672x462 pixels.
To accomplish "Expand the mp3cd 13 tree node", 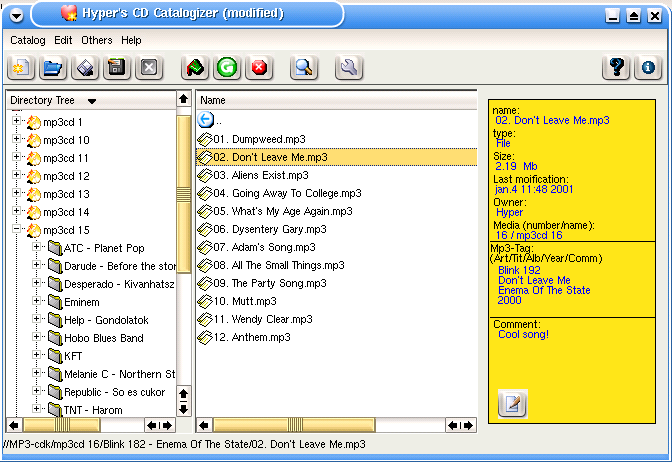I will (16, 193).
